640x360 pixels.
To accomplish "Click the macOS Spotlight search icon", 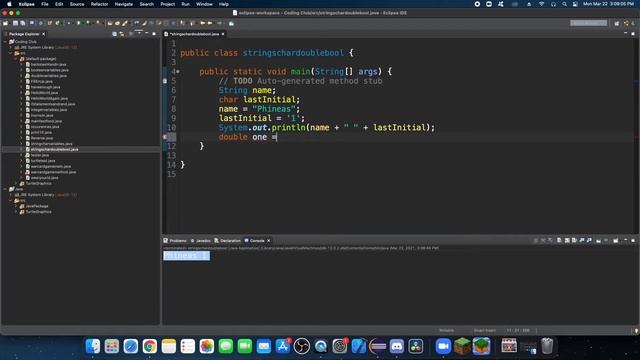I will click(x=564, y=4).
